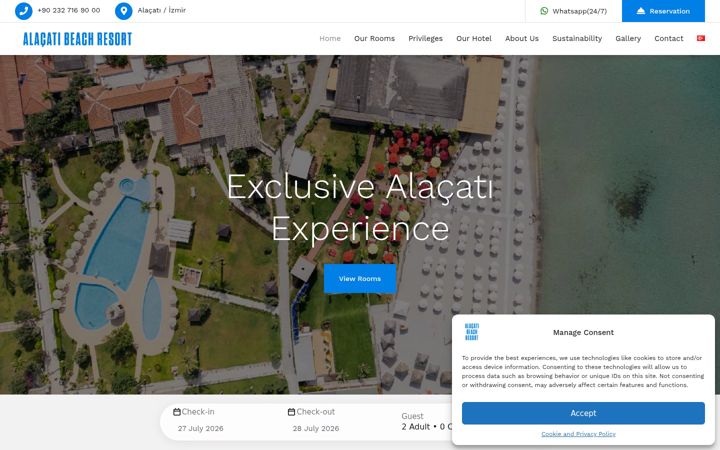The width and height of the screenshot is (720, 450).
Task: Click the WhatsApp logo icon
Action: click(544, 11)
